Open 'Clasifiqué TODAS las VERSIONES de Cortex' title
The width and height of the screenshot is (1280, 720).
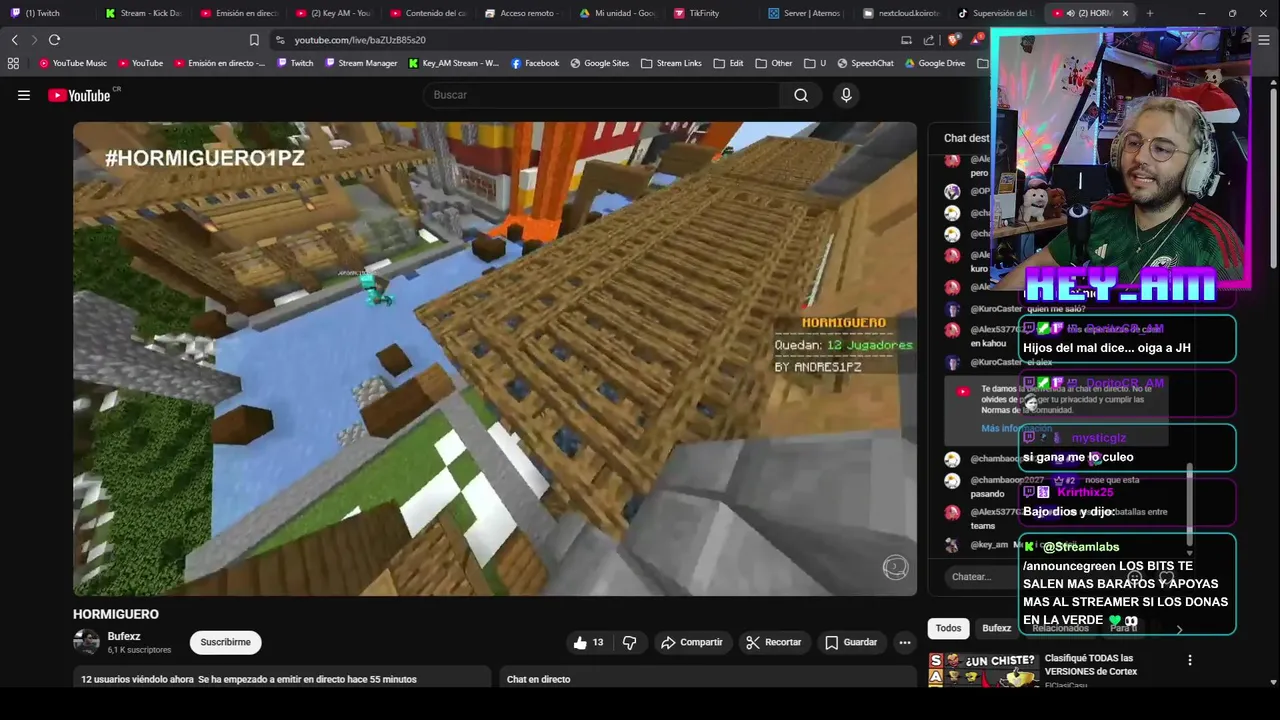1091,665
